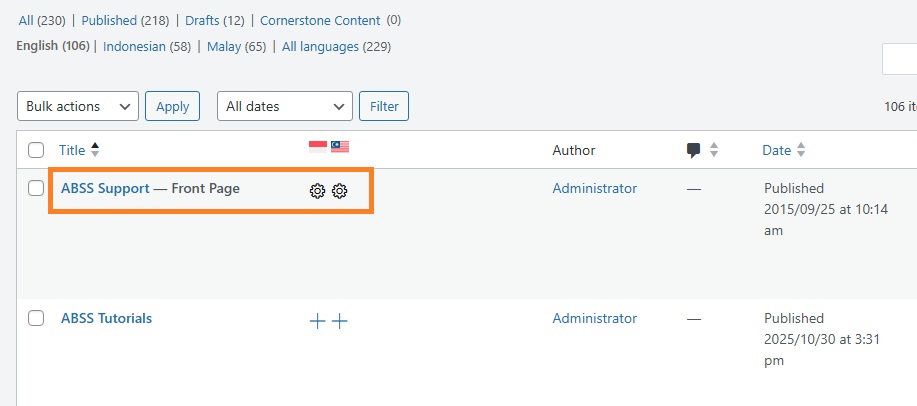This screenshot has width=917, height=406.
Task: Add Malay translation plus for ABSS Tutorials
Action: point(340,321)
